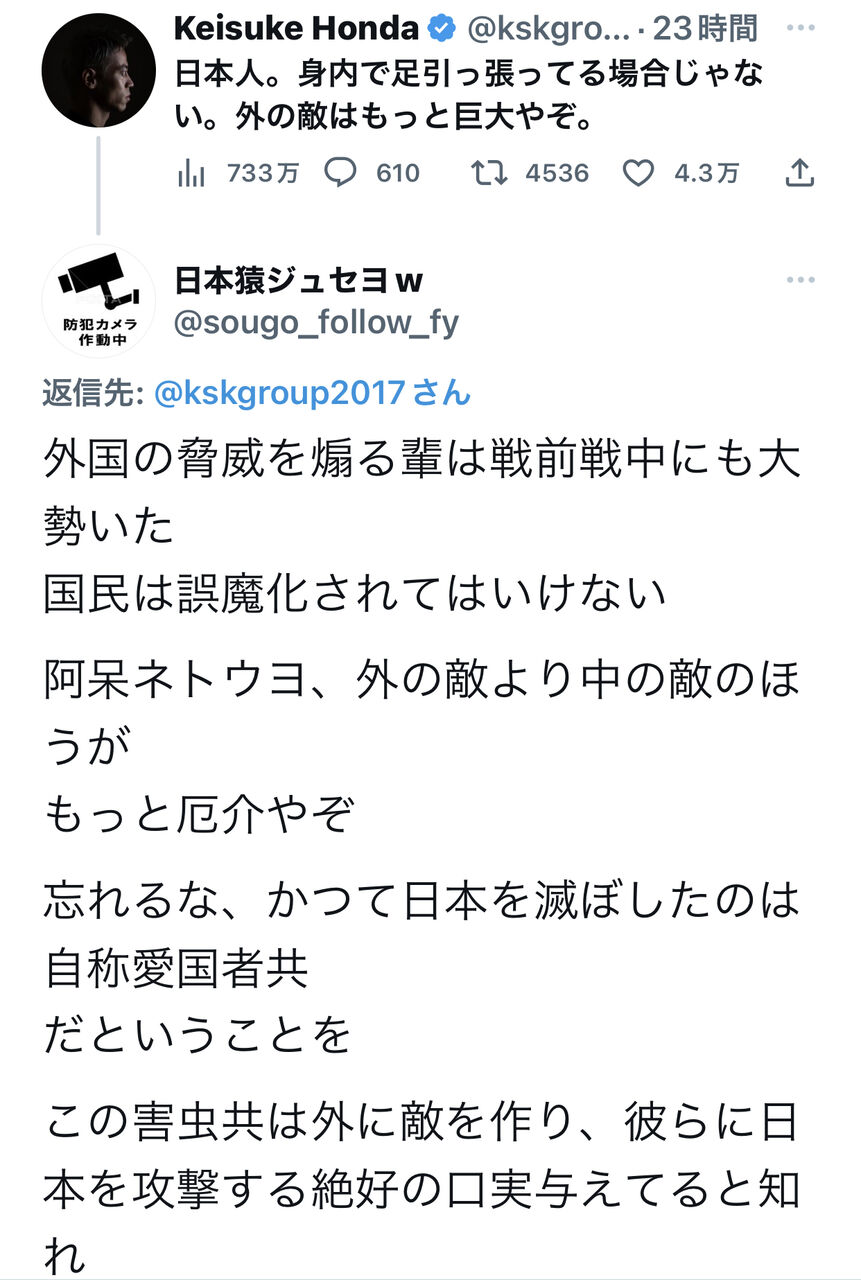Visit the Keisuke Honda display name

coord(297,29)
